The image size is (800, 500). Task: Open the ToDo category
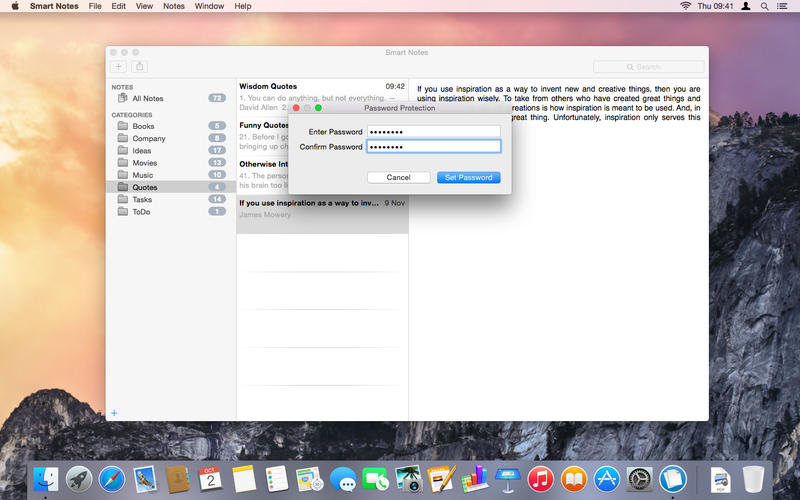(x=171, y=212)
